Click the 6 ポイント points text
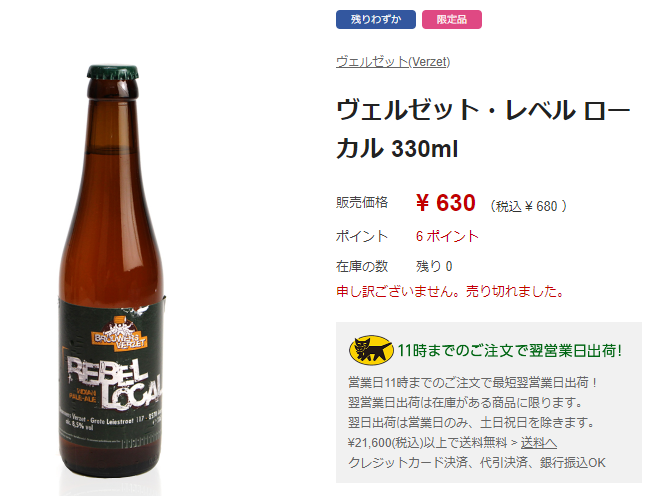Screen dimensions: 661x496 [x=447, y=236]
